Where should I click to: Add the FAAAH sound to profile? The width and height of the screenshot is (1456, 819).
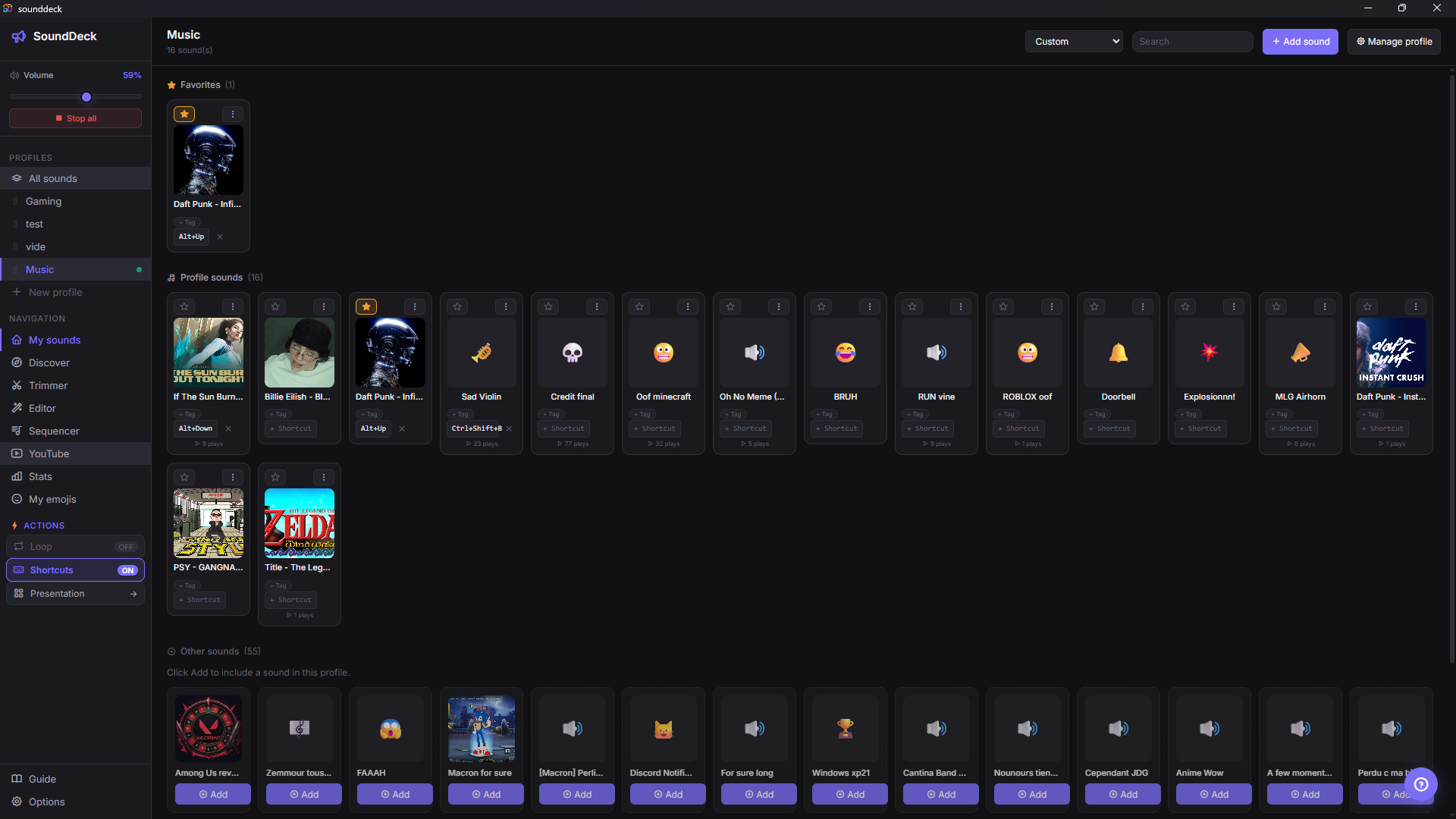coord(394,794)
